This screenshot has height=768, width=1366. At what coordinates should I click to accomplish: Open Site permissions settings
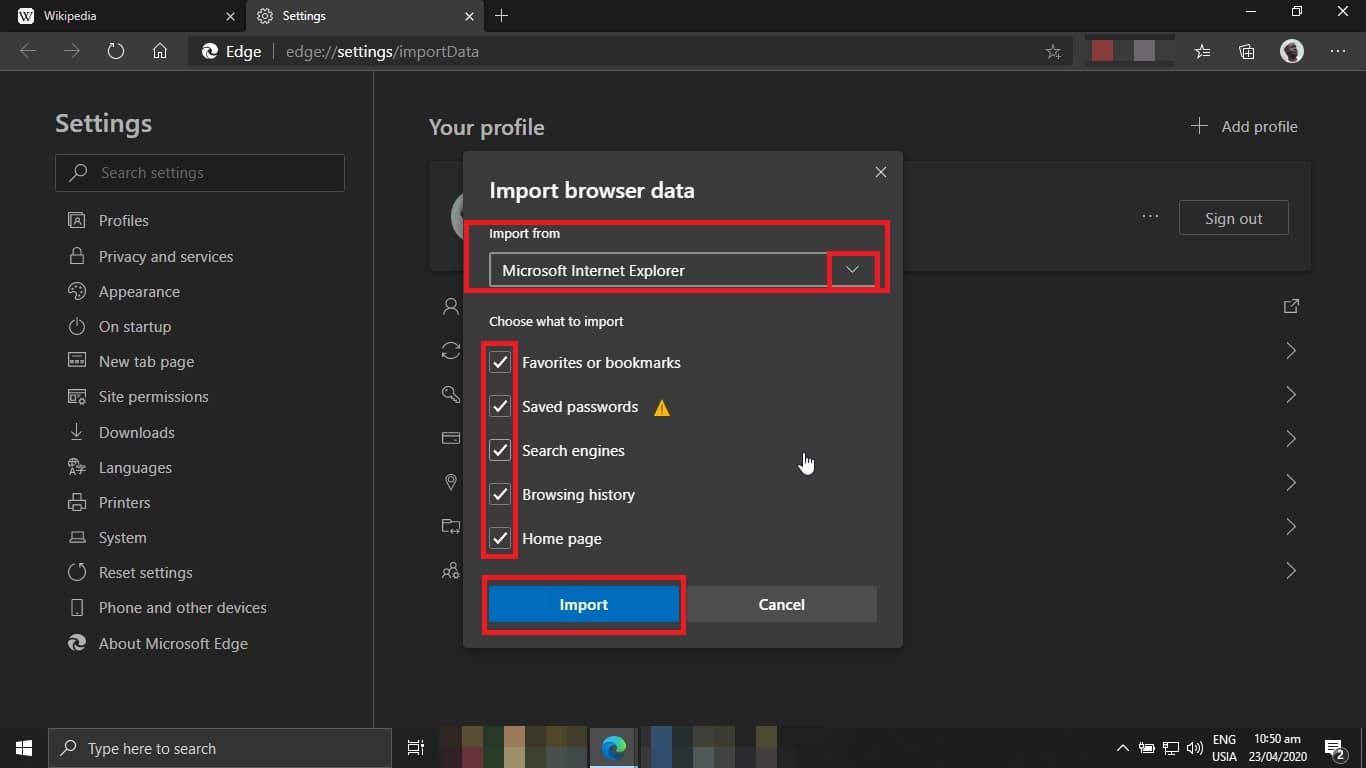[x=153, y=397]
